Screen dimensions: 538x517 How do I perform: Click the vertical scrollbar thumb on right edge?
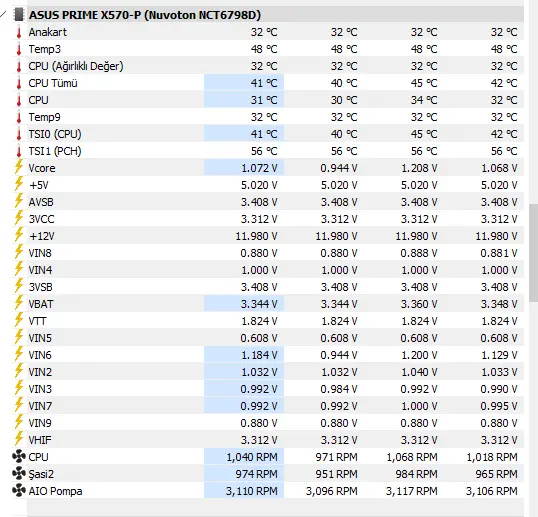[534, 253]
